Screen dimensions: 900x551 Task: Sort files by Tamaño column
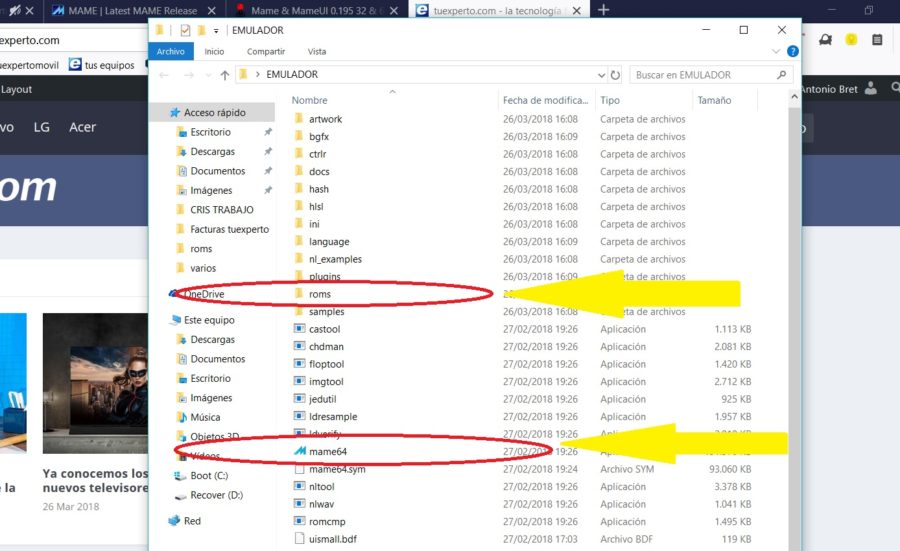(x=714, y=100)
